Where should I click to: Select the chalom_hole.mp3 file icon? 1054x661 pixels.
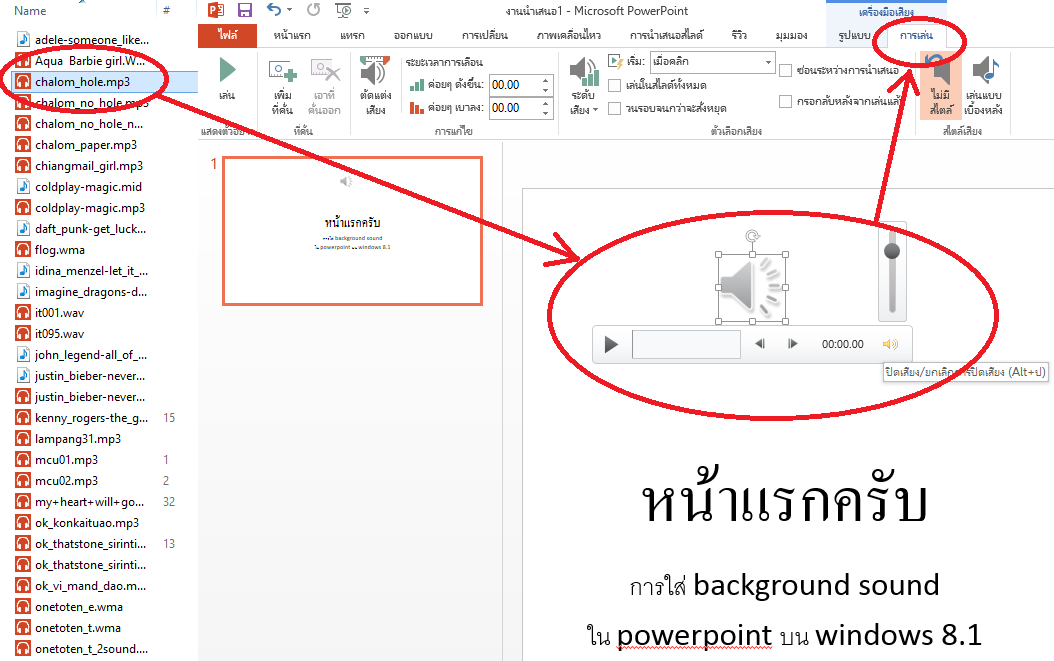[24, 82]
